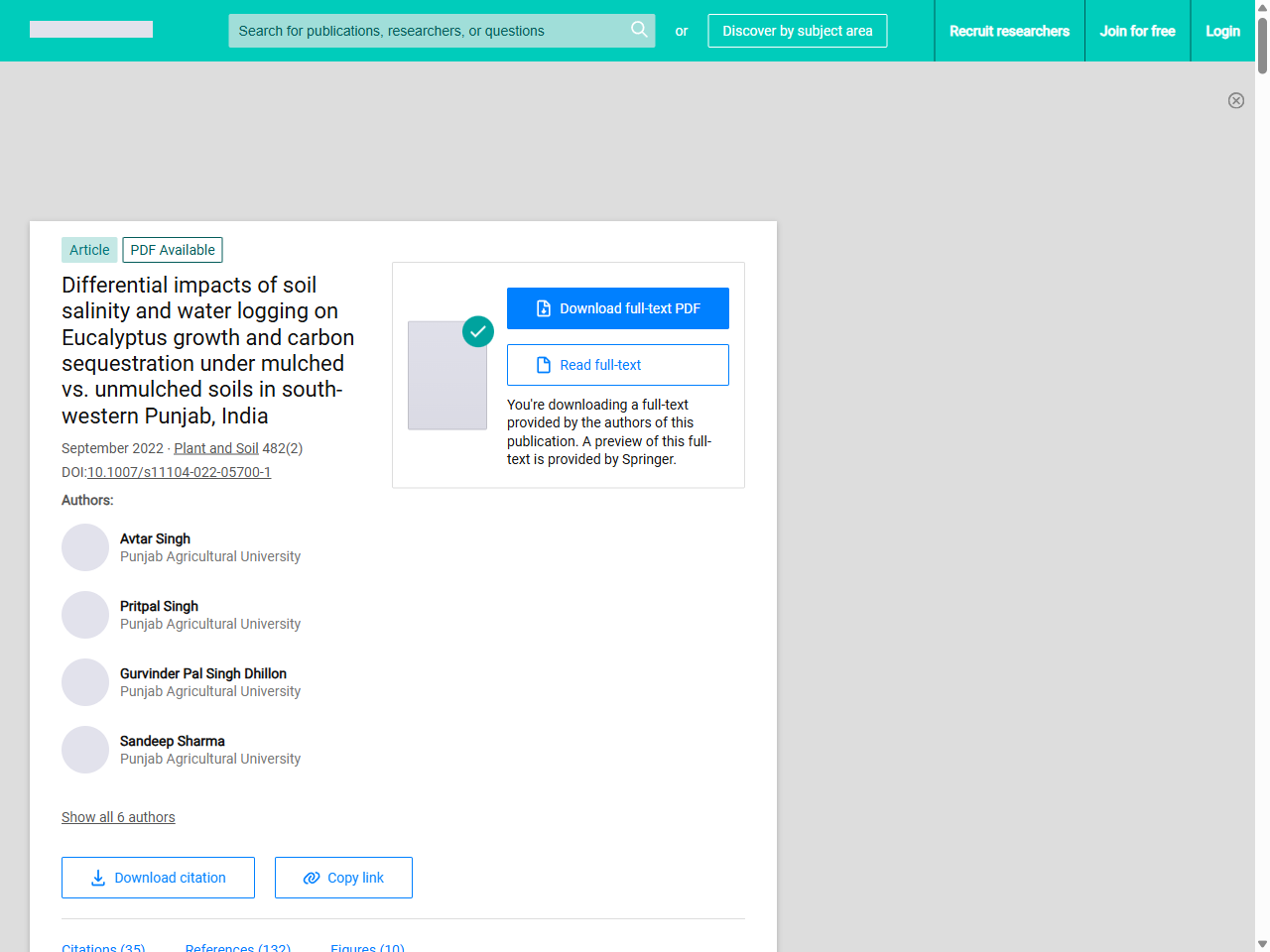
Task: Focus the publications search field
Action: click(x=427, y=31)
